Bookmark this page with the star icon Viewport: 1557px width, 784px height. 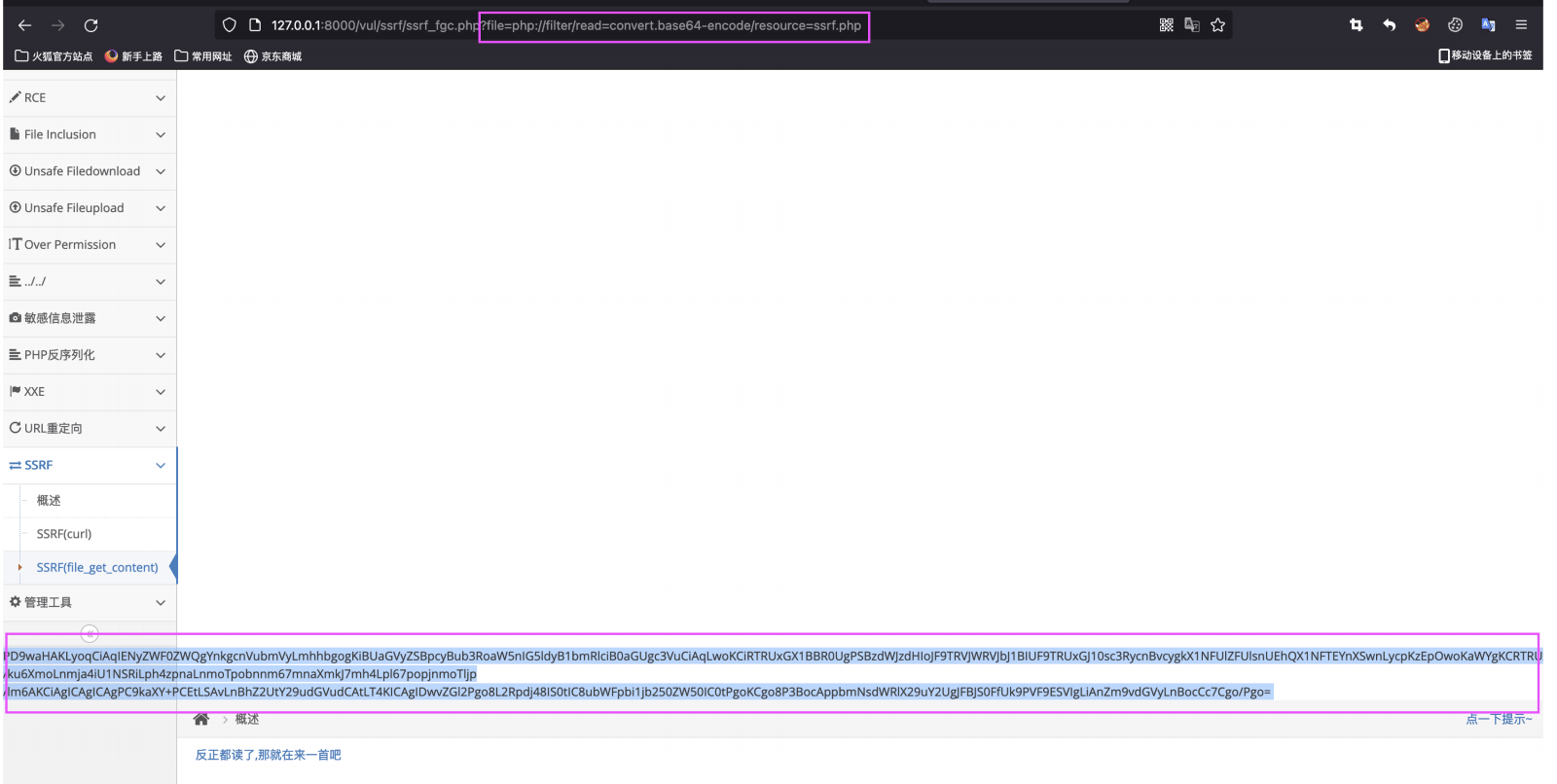click(x=1217, y=25)
